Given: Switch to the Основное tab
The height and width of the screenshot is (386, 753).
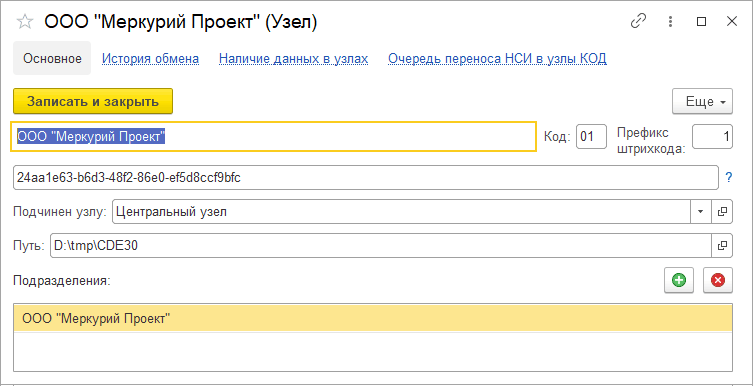Looking at the screenshot, I should pos(52,59).
